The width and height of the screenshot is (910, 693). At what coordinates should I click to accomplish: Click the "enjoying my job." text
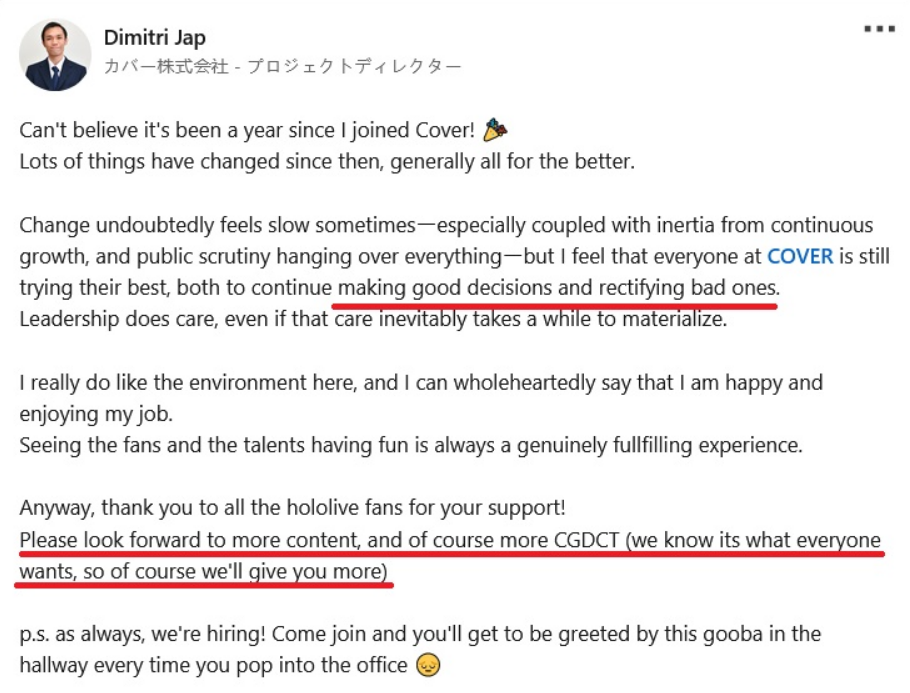coord(96,414)
